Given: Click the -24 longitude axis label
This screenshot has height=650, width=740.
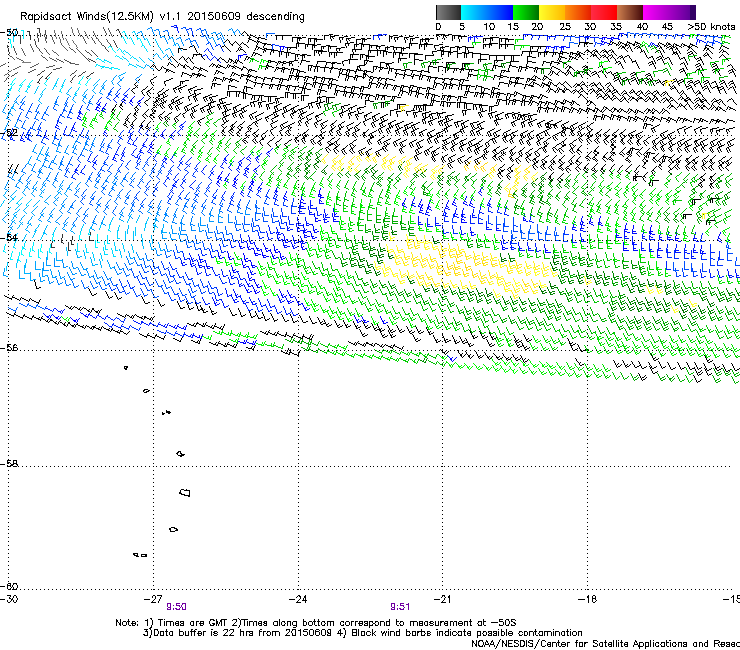Looking at the screenshot, I should point(298,599).
